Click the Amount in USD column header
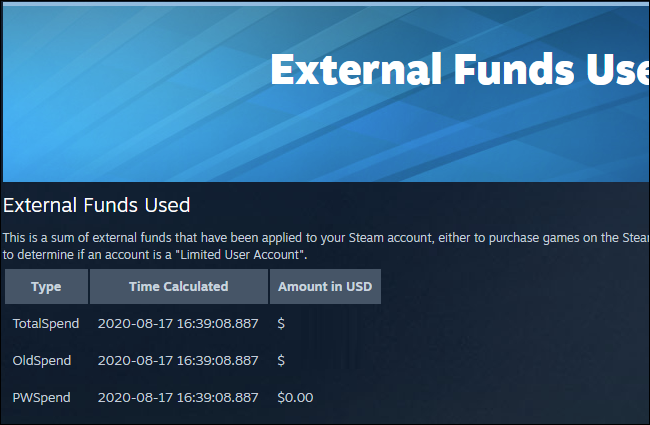Image resolution: width=650 pixels, height=425 pixels. pos(324,286)
